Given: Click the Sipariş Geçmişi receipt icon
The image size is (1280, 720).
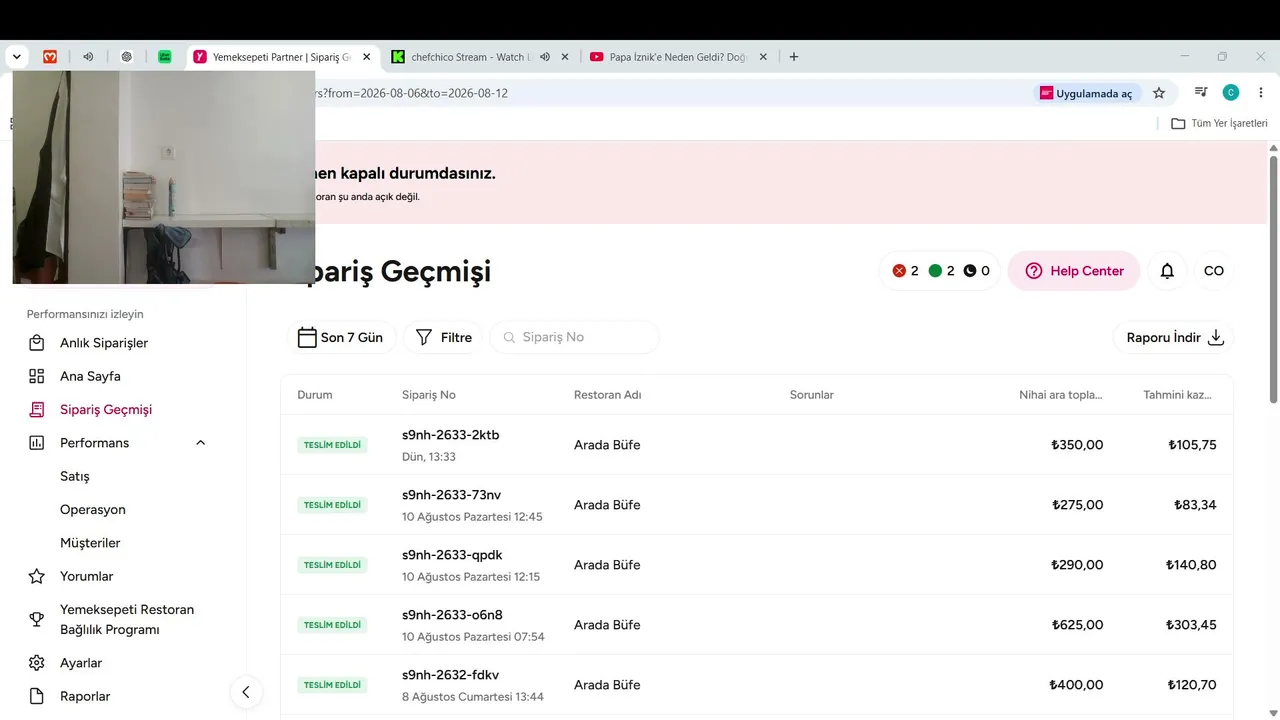Looking at the screenshot, I should [37, 410].
